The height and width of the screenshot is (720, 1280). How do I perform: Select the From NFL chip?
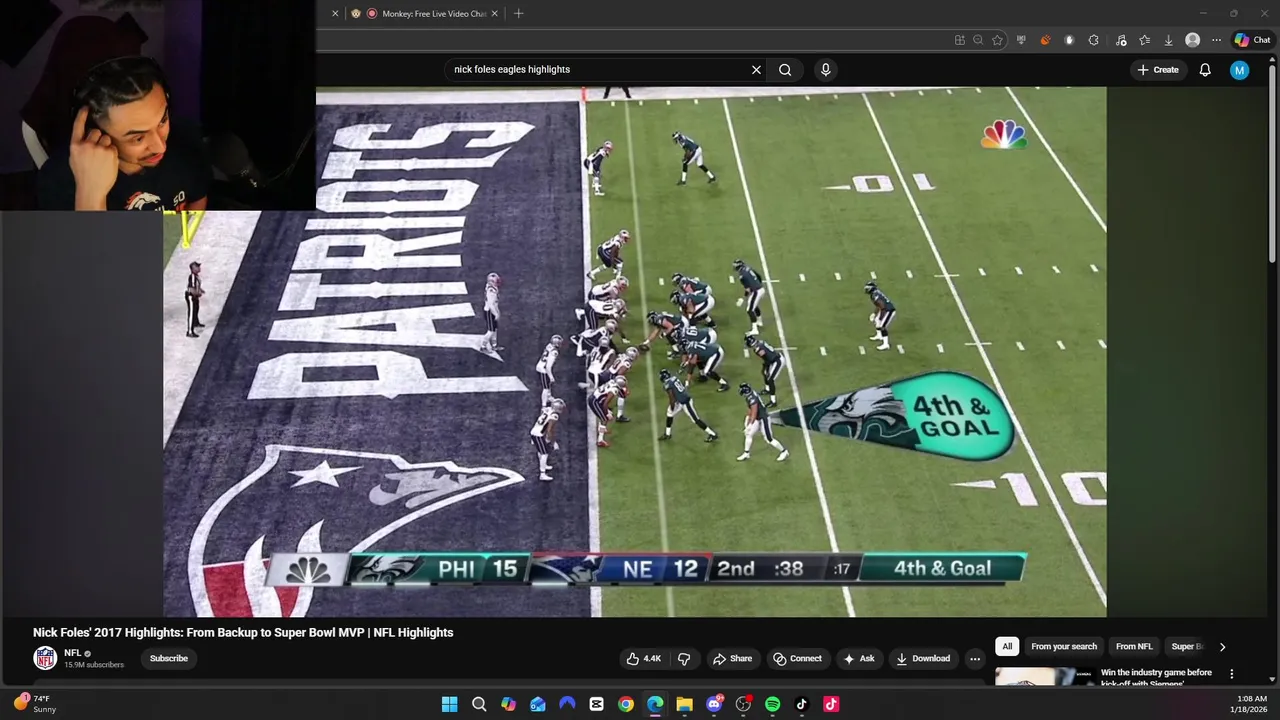(1134, 646)
